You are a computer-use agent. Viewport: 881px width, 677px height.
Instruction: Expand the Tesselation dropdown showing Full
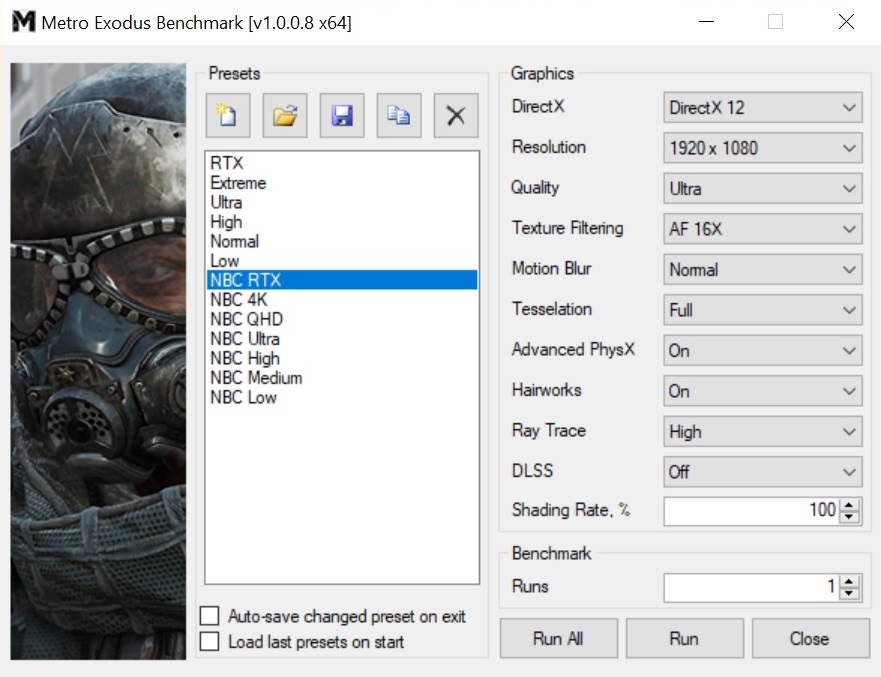click(x=762, y=310)
